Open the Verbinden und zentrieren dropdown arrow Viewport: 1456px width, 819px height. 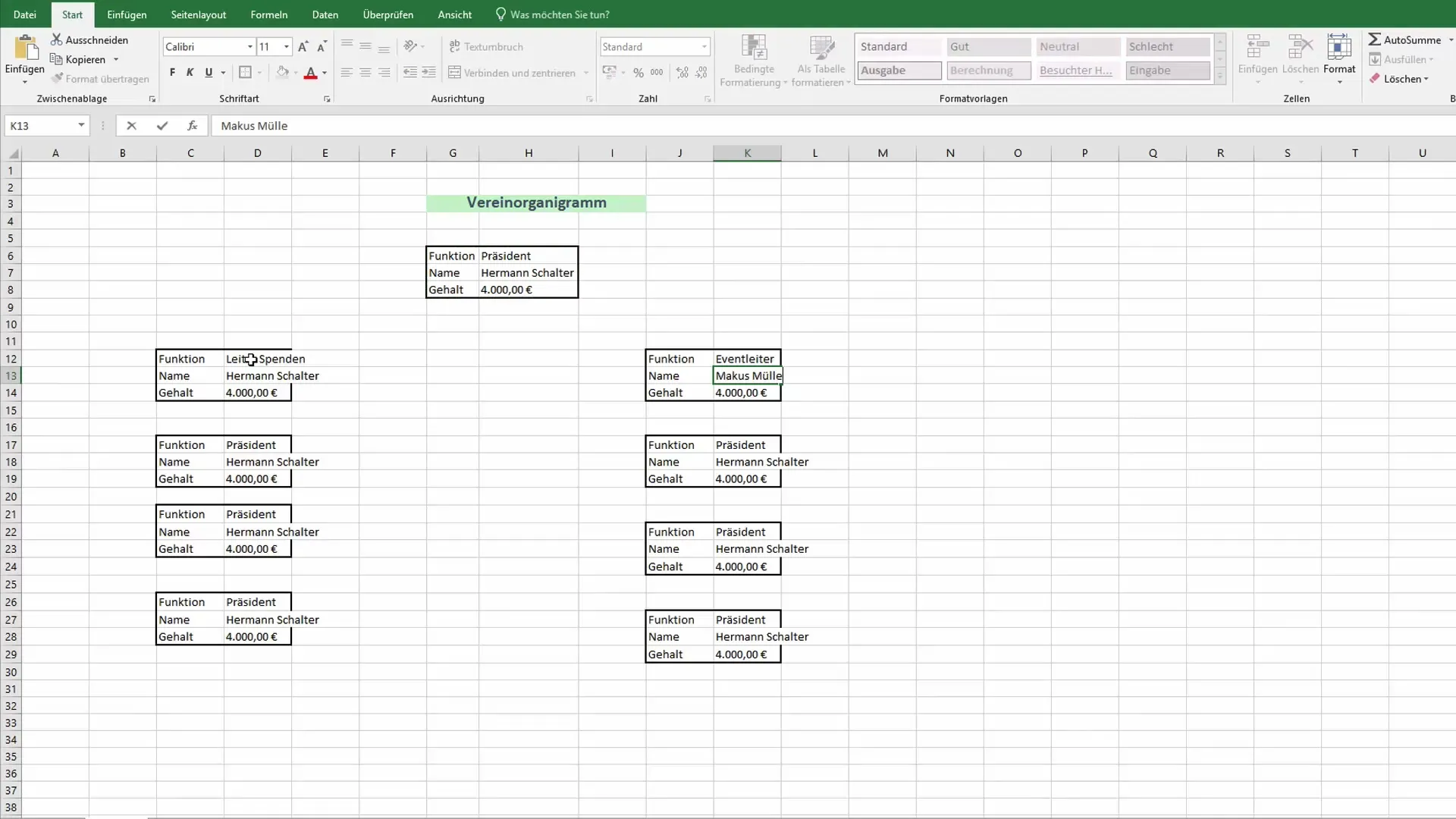[586, 74]
